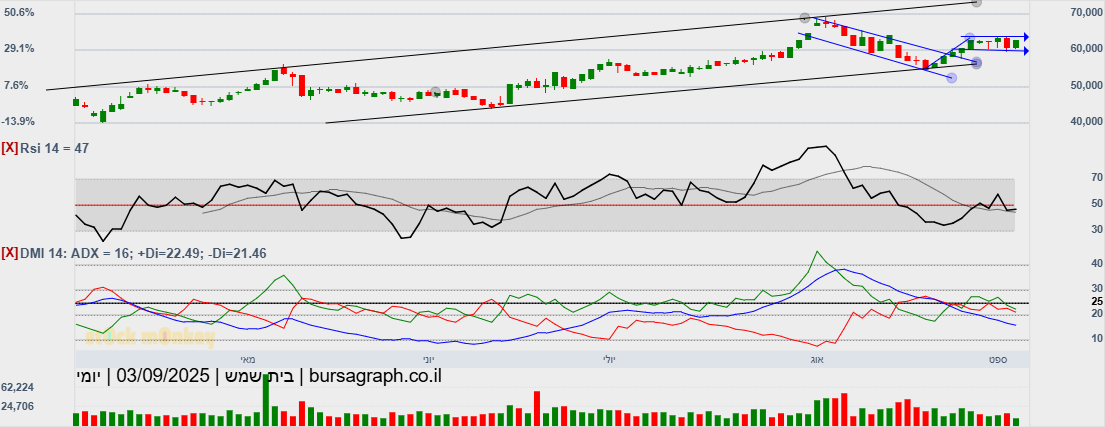Select the 'אוג' month on the time axis
The width and height of the screenshot is (1105, 427).
tap(817, 359)
